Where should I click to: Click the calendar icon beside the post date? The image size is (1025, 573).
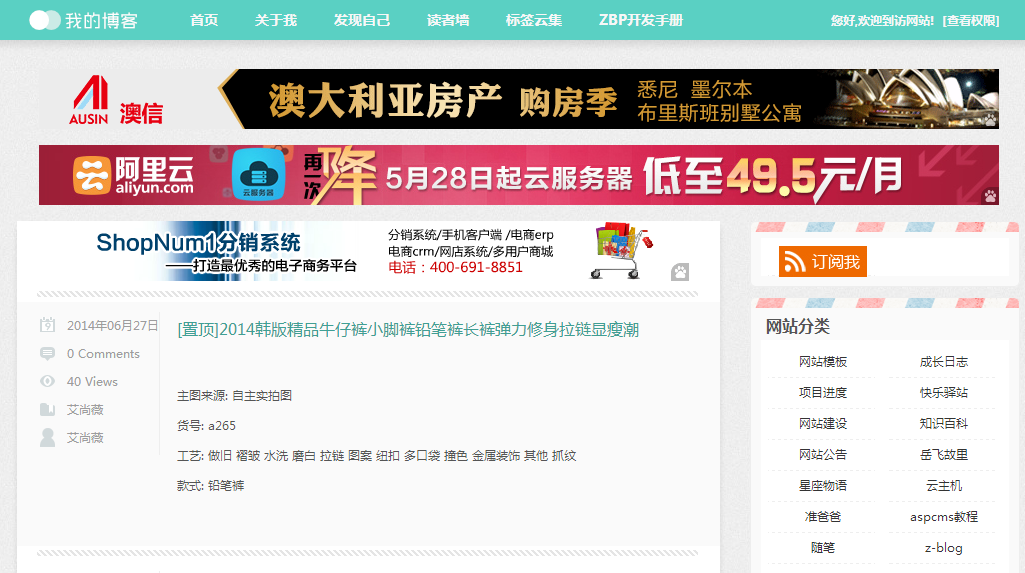coord(47,325)
